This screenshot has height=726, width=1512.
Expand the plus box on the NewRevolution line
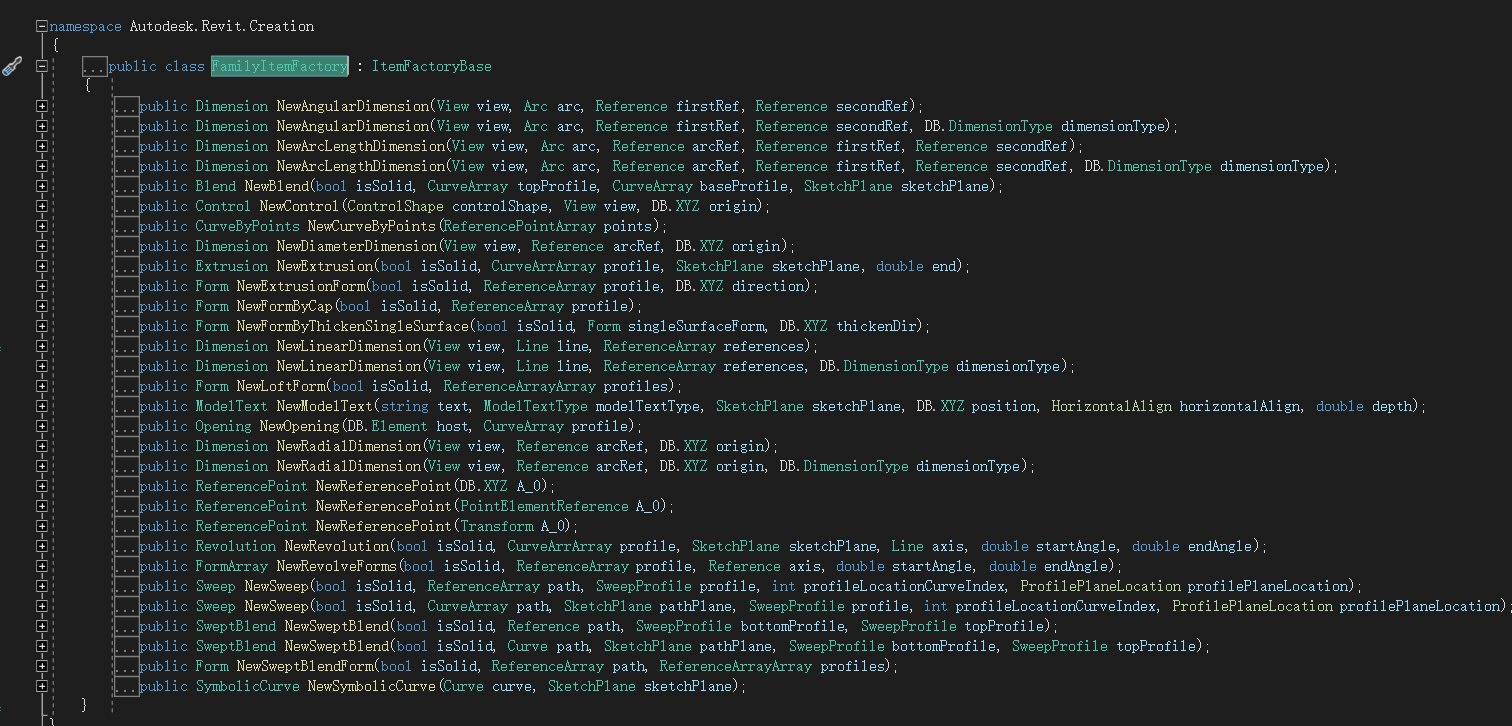coord(41,546)
